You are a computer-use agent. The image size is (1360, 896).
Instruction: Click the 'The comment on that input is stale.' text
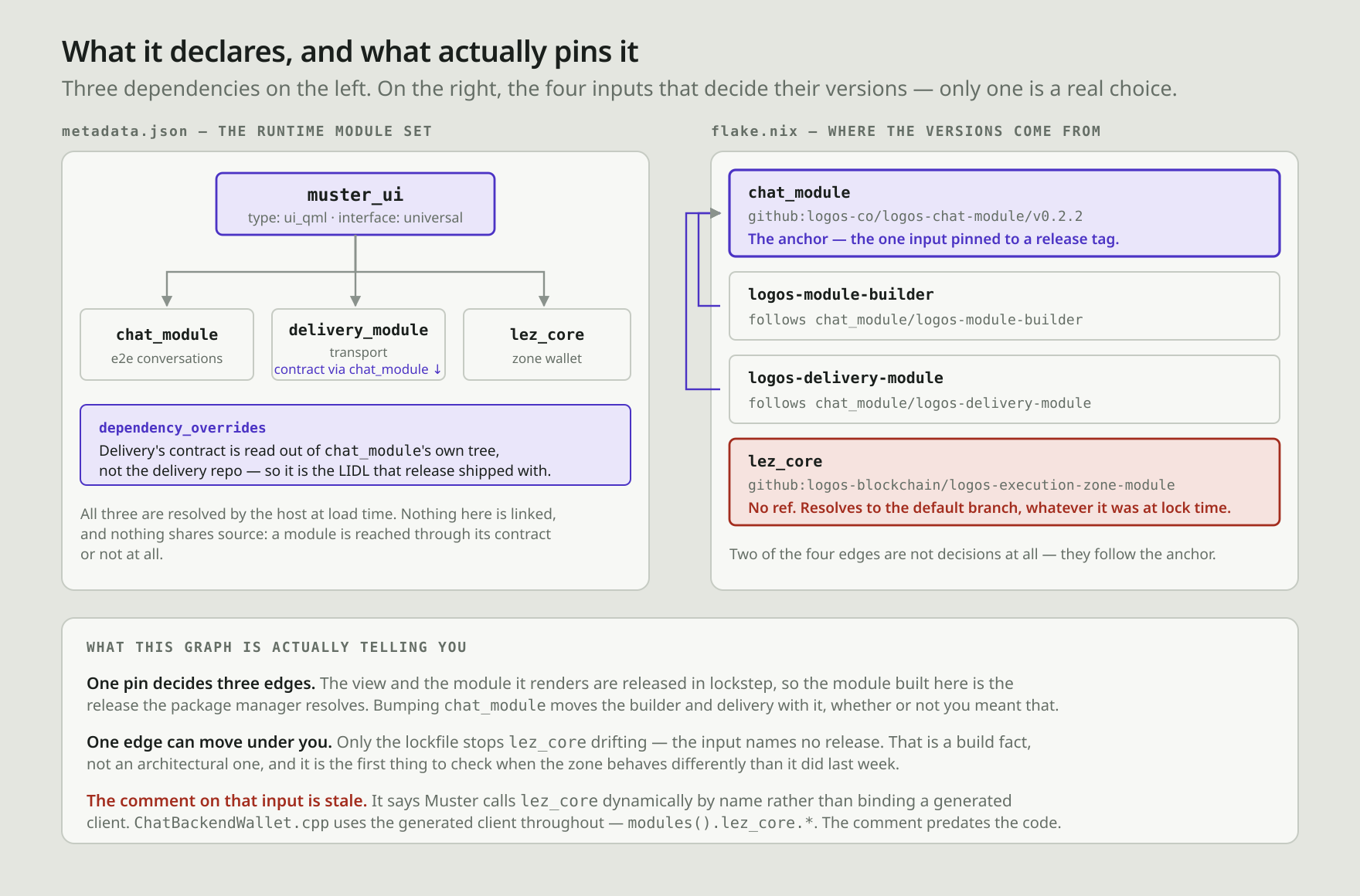[x=226, y=801]
